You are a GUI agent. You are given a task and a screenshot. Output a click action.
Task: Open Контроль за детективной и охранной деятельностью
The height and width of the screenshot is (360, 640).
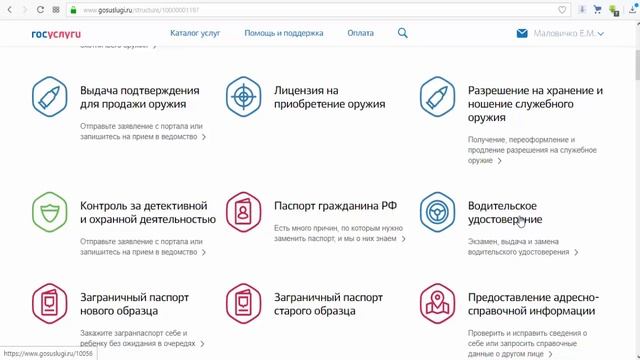pos(148,213)
